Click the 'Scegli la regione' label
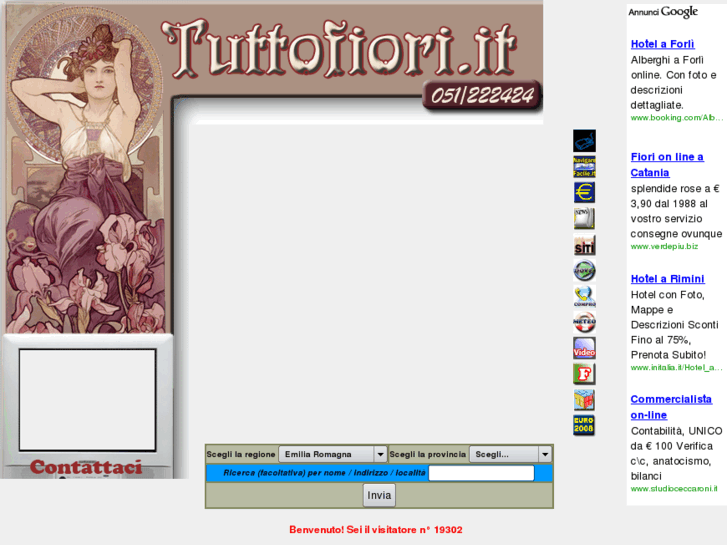 pyautogui.click(x=241, y=454)
